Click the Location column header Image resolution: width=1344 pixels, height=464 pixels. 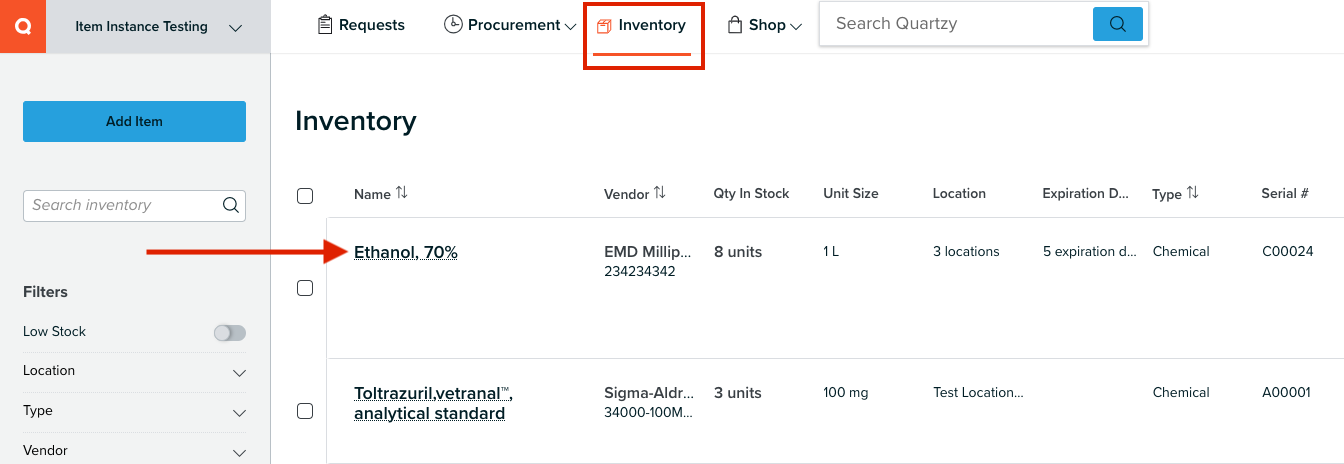tap(959, 193)
